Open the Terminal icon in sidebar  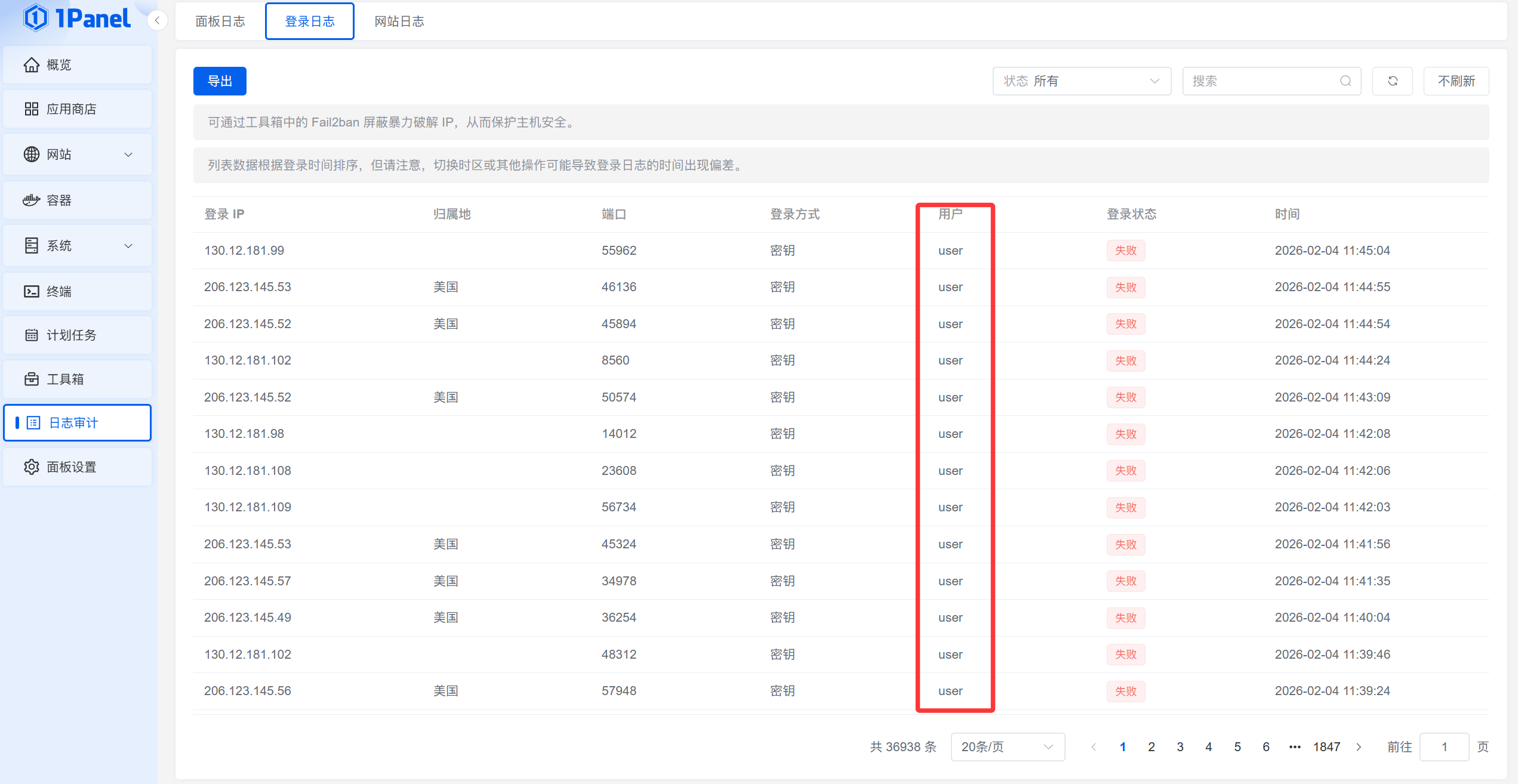[x=31, y=291]
